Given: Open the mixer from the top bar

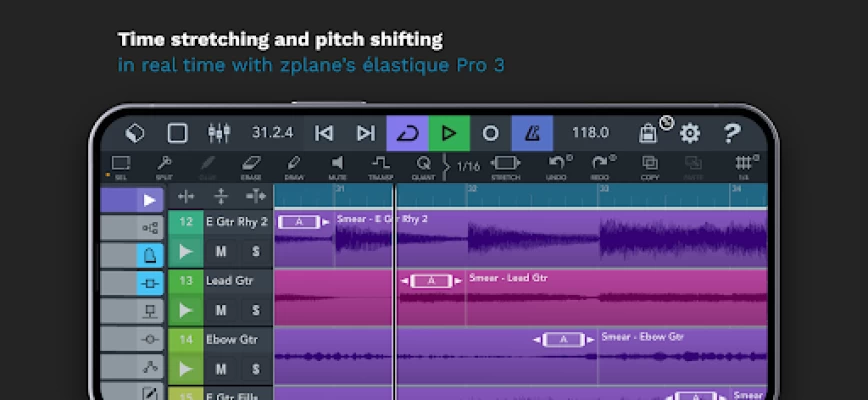Looking at the screenshot, I should pyautogui.click(x=219, y=133).
